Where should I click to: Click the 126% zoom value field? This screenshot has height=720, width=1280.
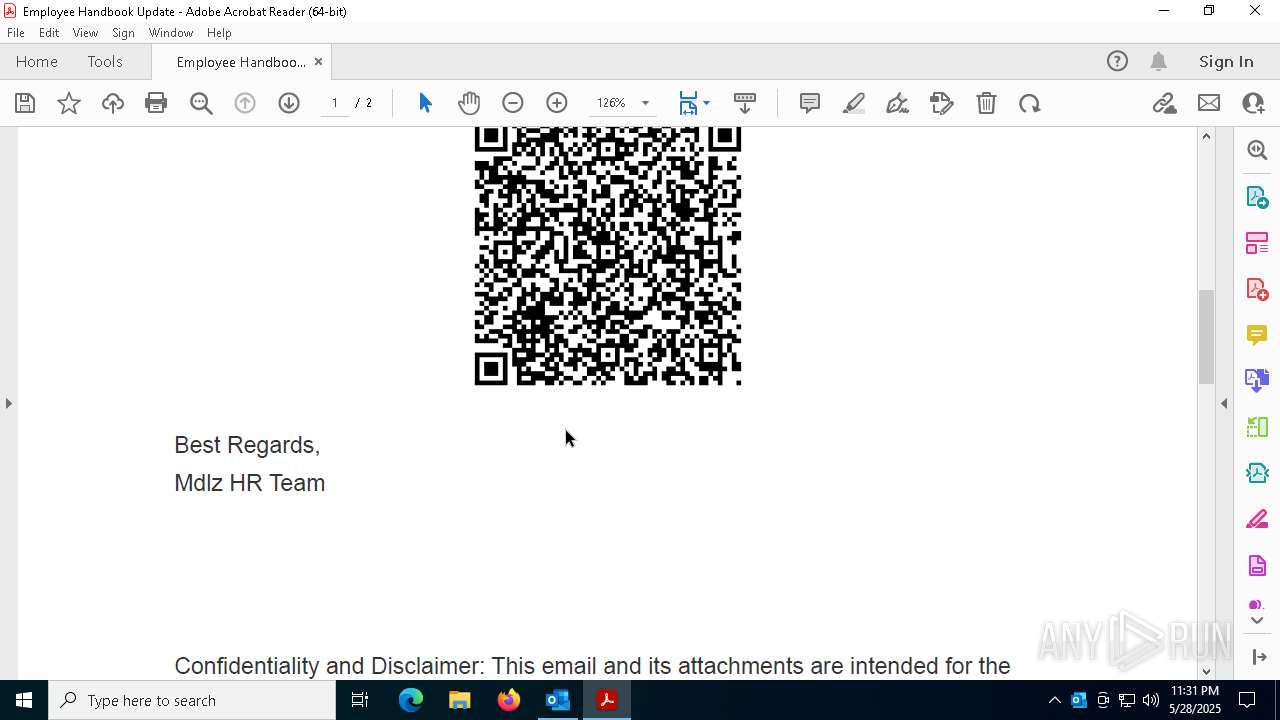tap(611, 103)
